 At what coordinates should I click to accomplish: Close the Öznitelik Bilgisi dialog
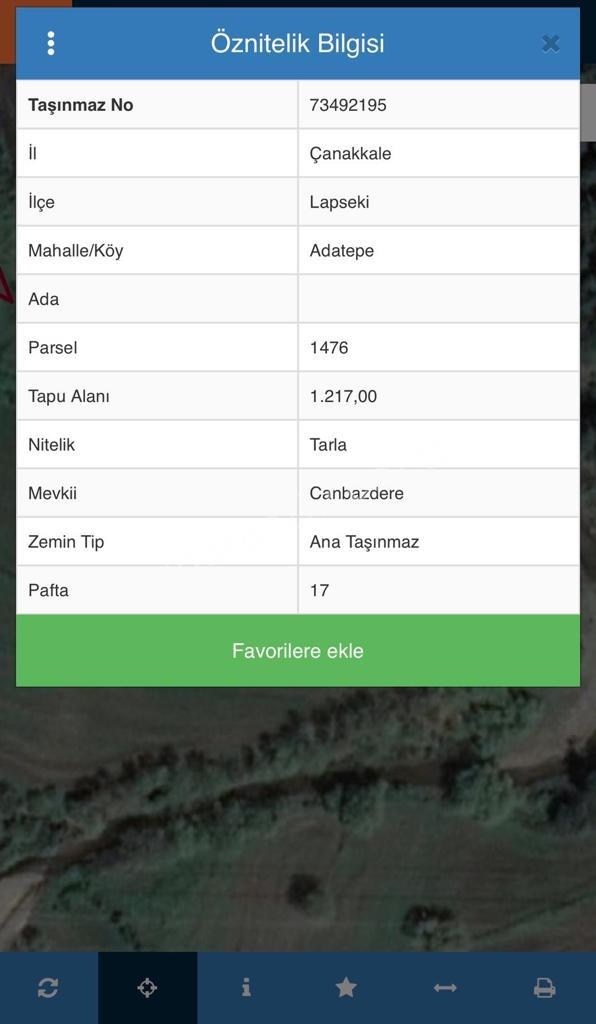[x=550, y=44]
